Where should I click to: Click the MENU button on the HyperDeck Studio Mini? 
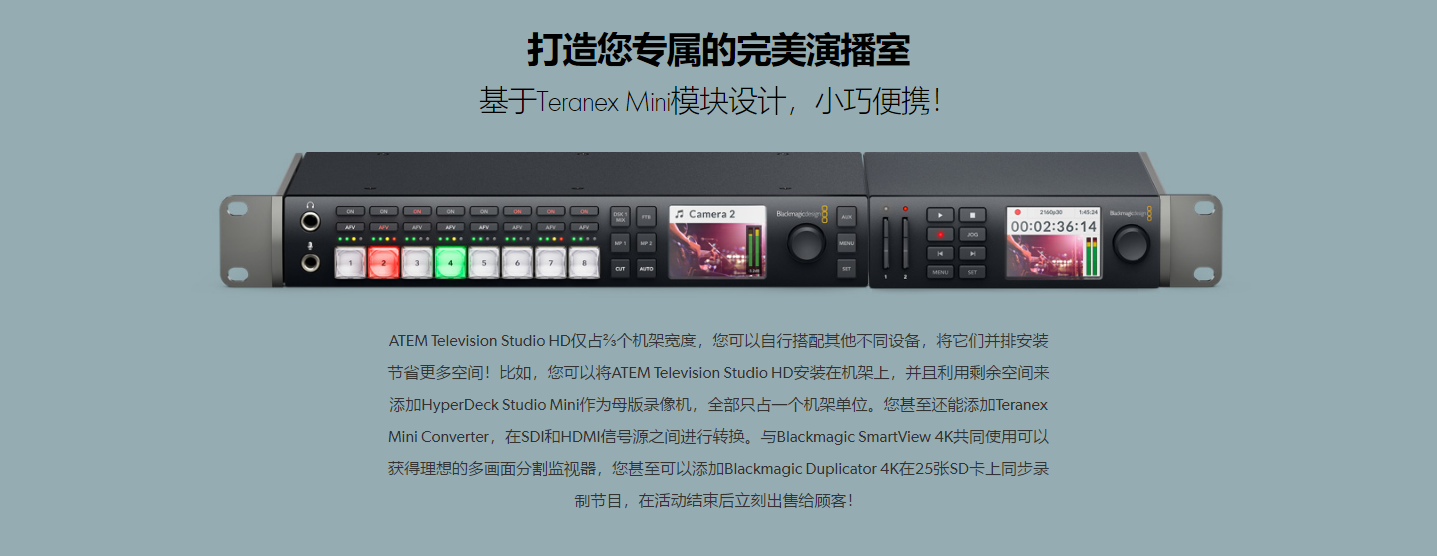click(941, 272)
